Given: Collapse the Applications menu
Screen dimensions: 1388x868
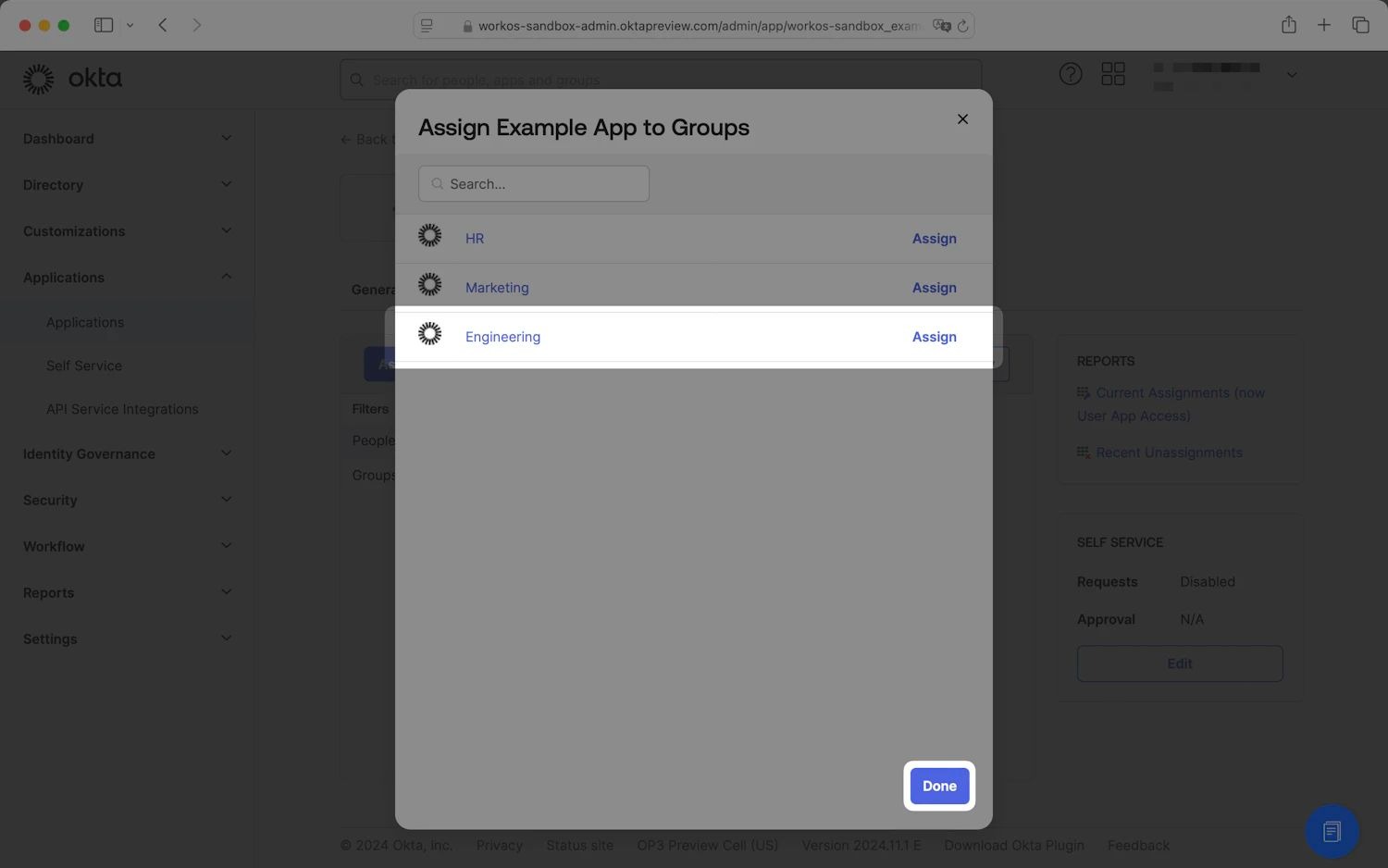Looking at the screenshot, I should [x=128, y=277].
